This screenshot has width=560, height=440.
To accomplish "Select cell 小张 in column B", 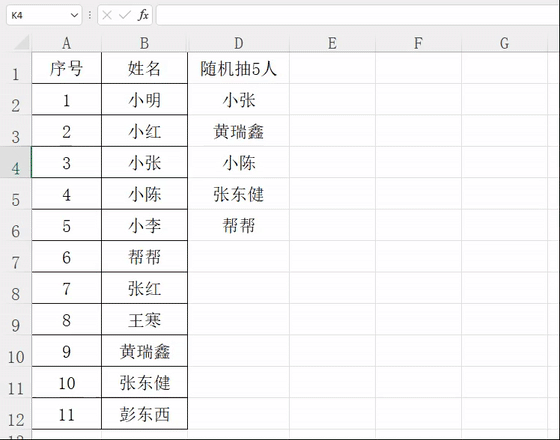I will [x=144, y=162].
